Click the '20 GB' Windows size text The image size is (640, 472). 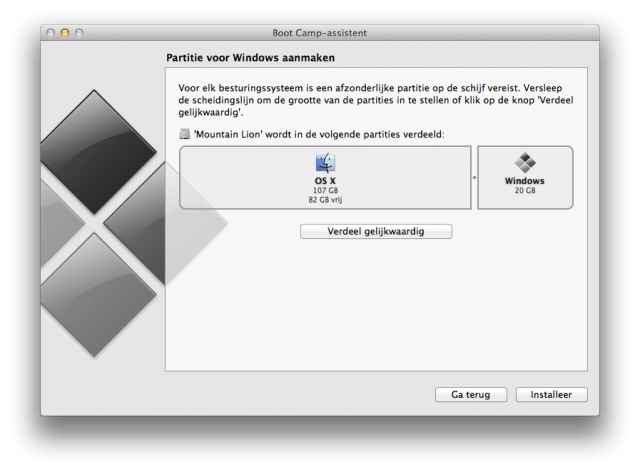(x=525, y=190)
